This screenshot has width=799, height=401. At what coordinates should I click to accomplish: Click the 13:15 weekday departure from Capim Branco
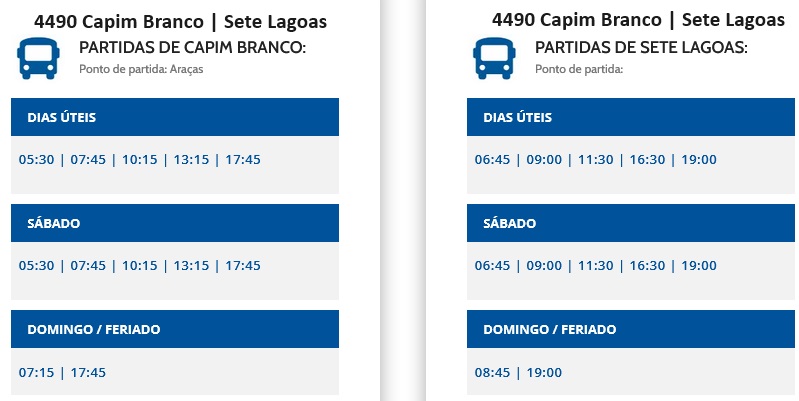click(x=192, y=159)
